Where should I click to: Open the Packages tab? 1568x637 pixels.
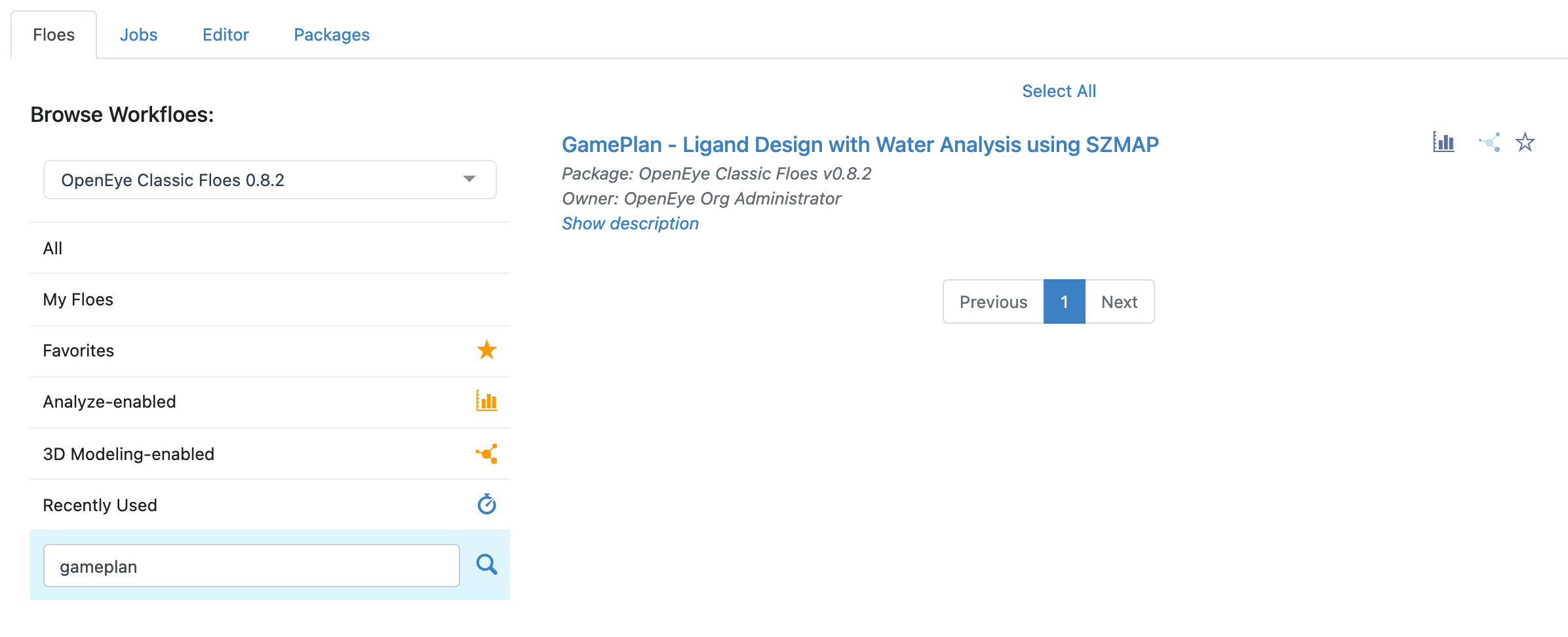pos(332,35)
